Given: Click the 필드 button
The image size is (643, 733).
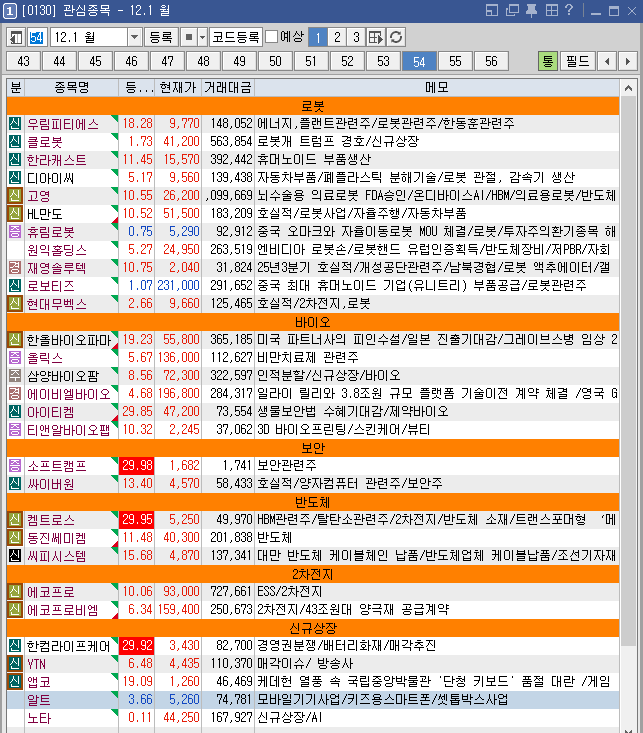Looking at the screenshot, I should pos(577,61).
